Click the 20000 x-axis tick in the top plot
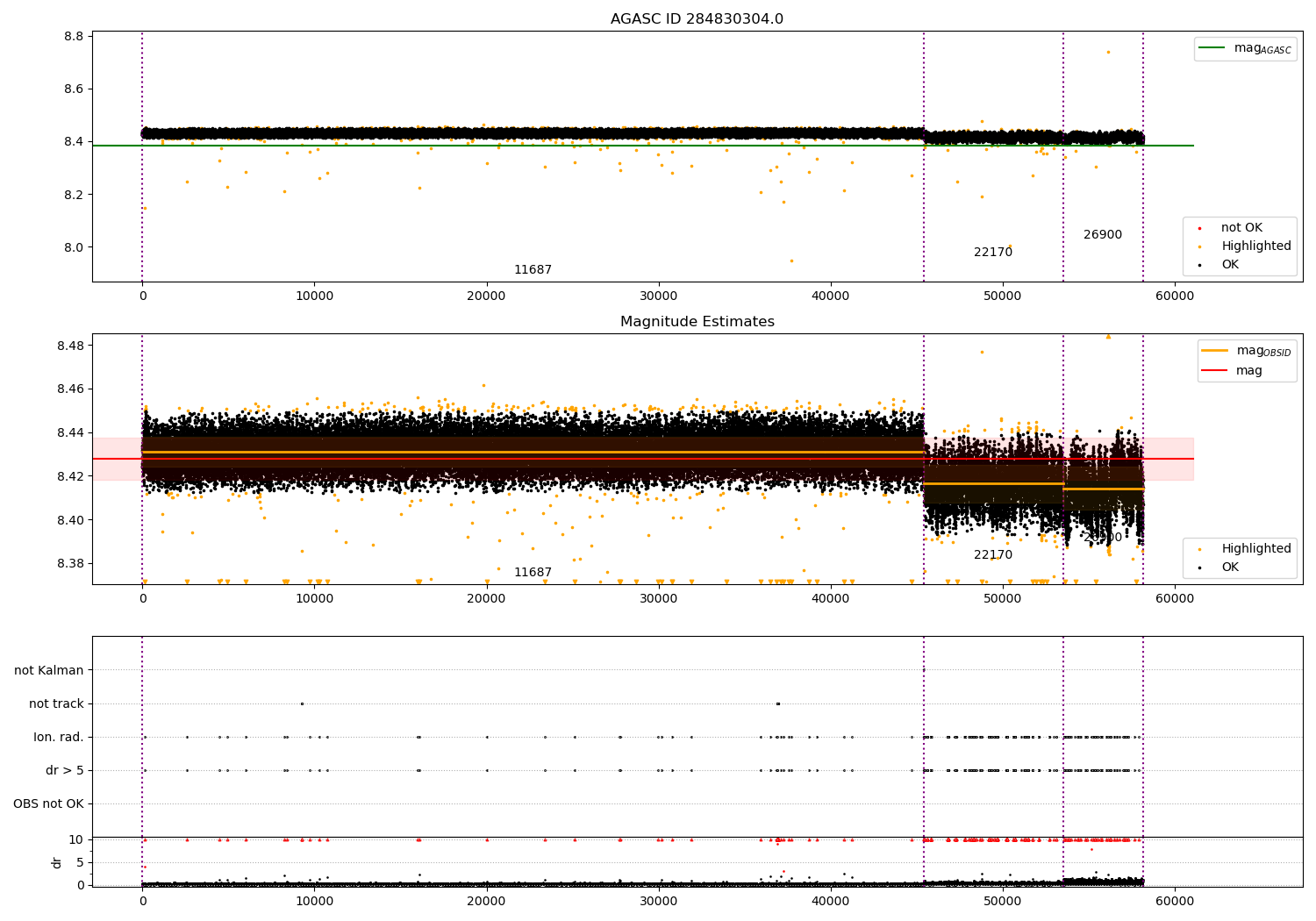1316x921 pixels. coord(486,296)
